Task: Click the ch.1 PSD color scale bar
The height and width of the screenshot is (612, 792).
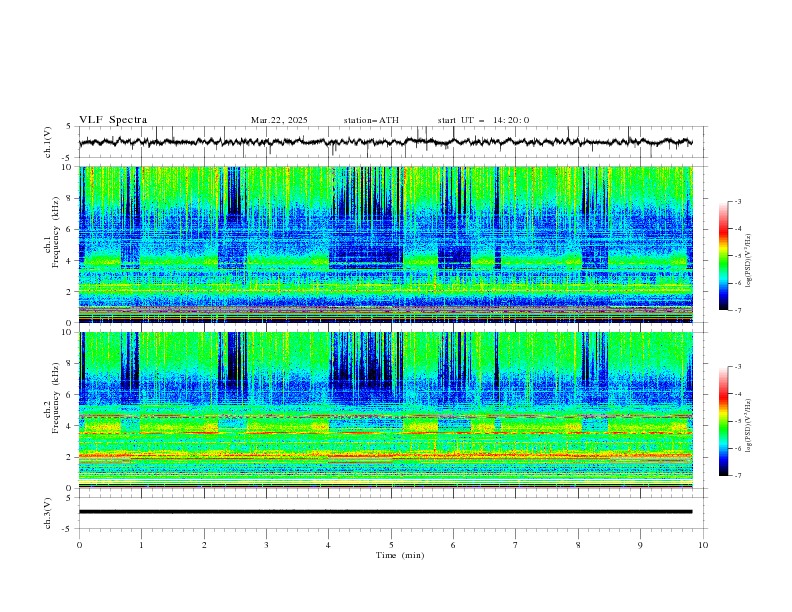Action: point(723,256)
